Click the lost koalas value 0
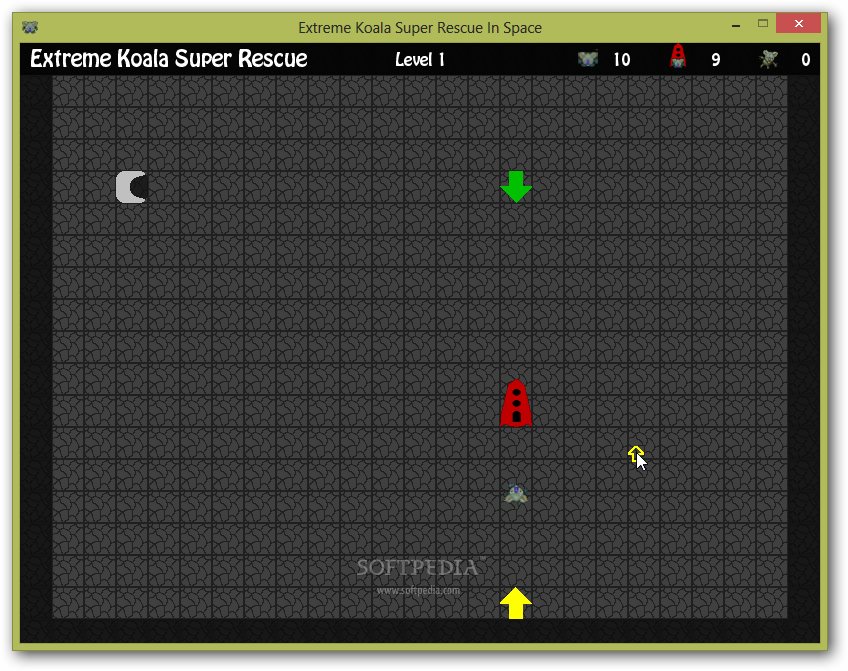The height and width of the screenshot is (671, 848). point(805,59)
